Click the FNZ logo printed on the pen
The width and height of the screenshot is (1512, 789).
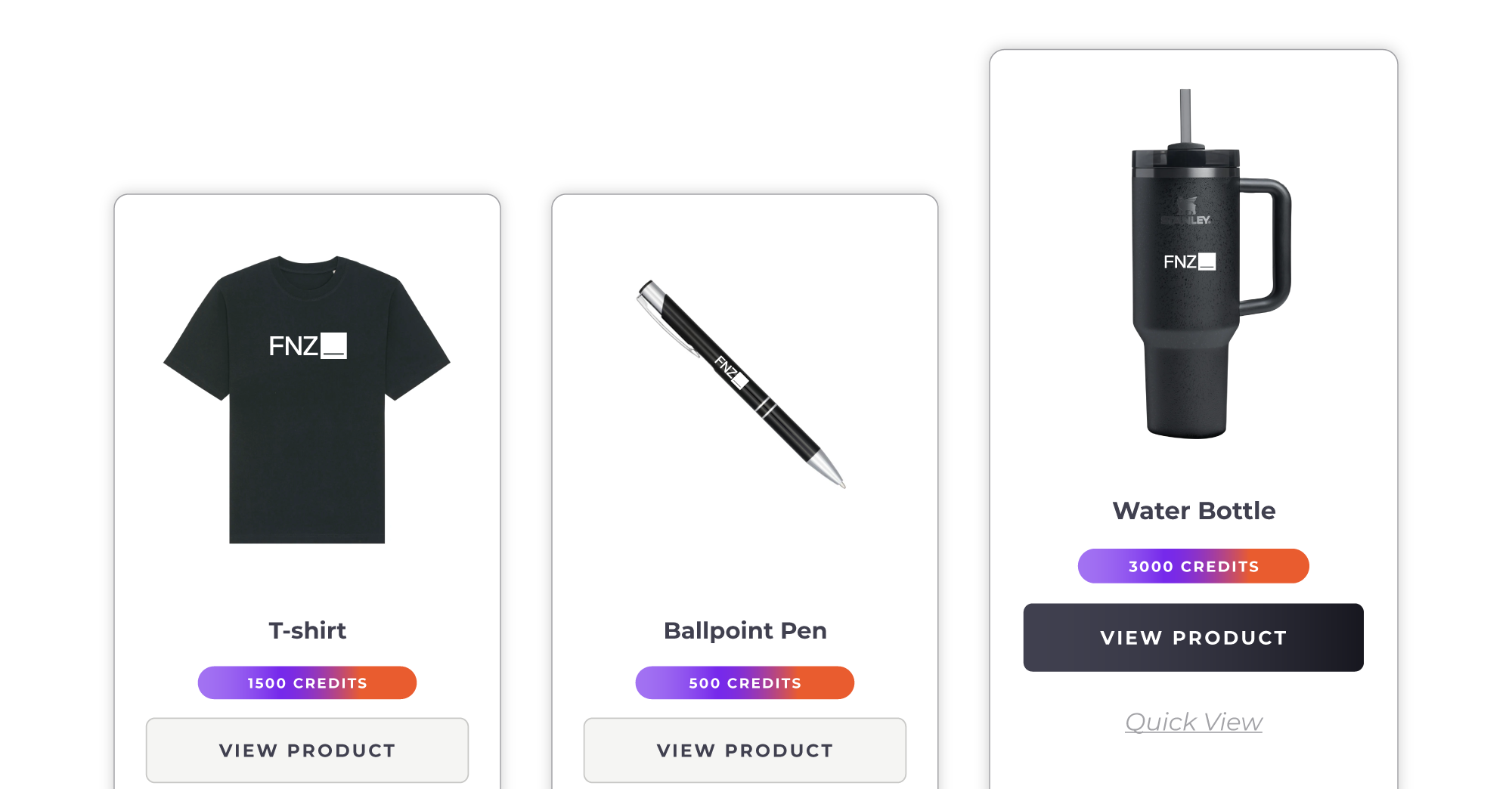[x=730, y=371]
